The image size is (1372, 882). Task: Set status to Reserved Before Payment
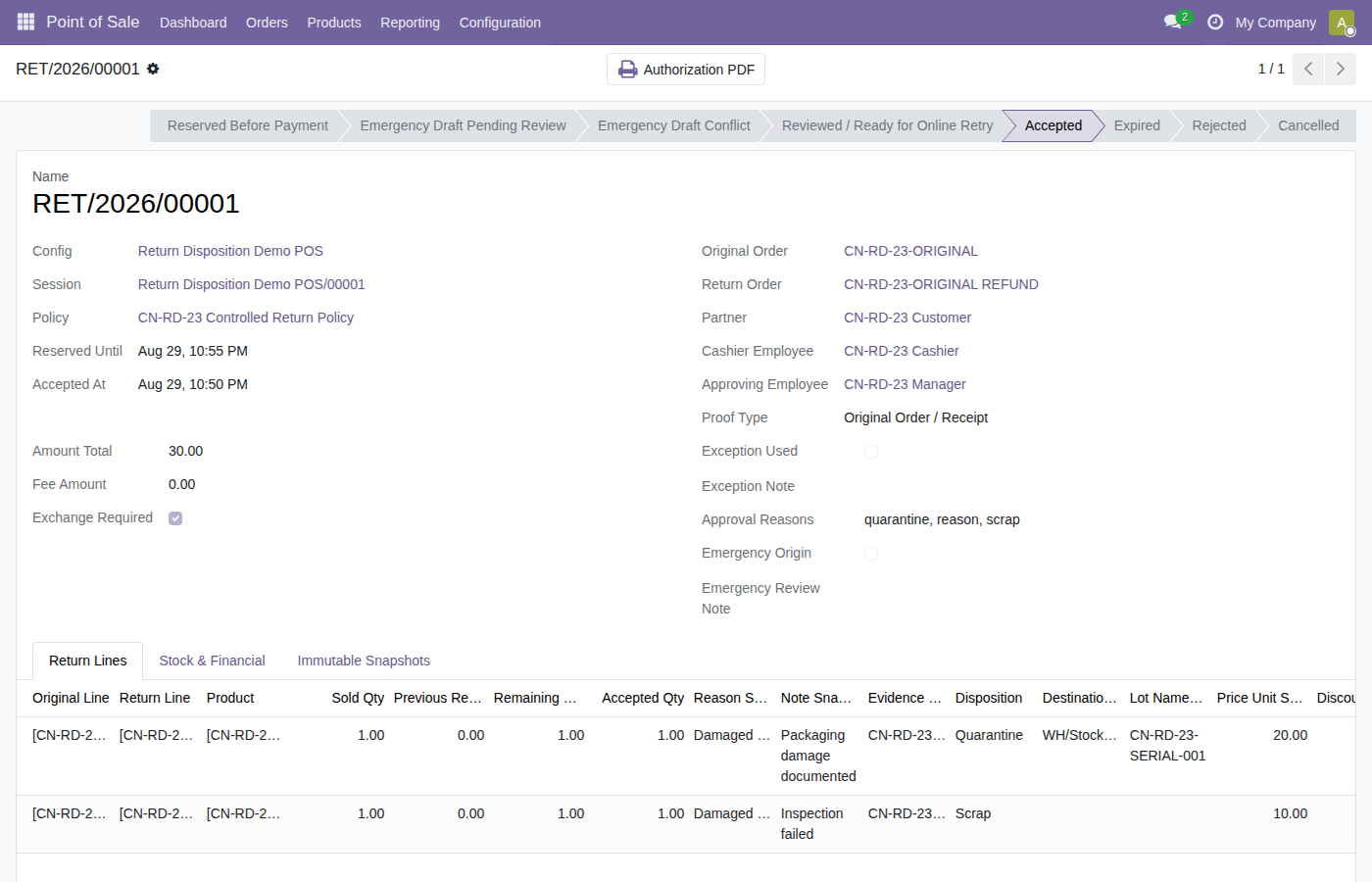pos(247,125)
